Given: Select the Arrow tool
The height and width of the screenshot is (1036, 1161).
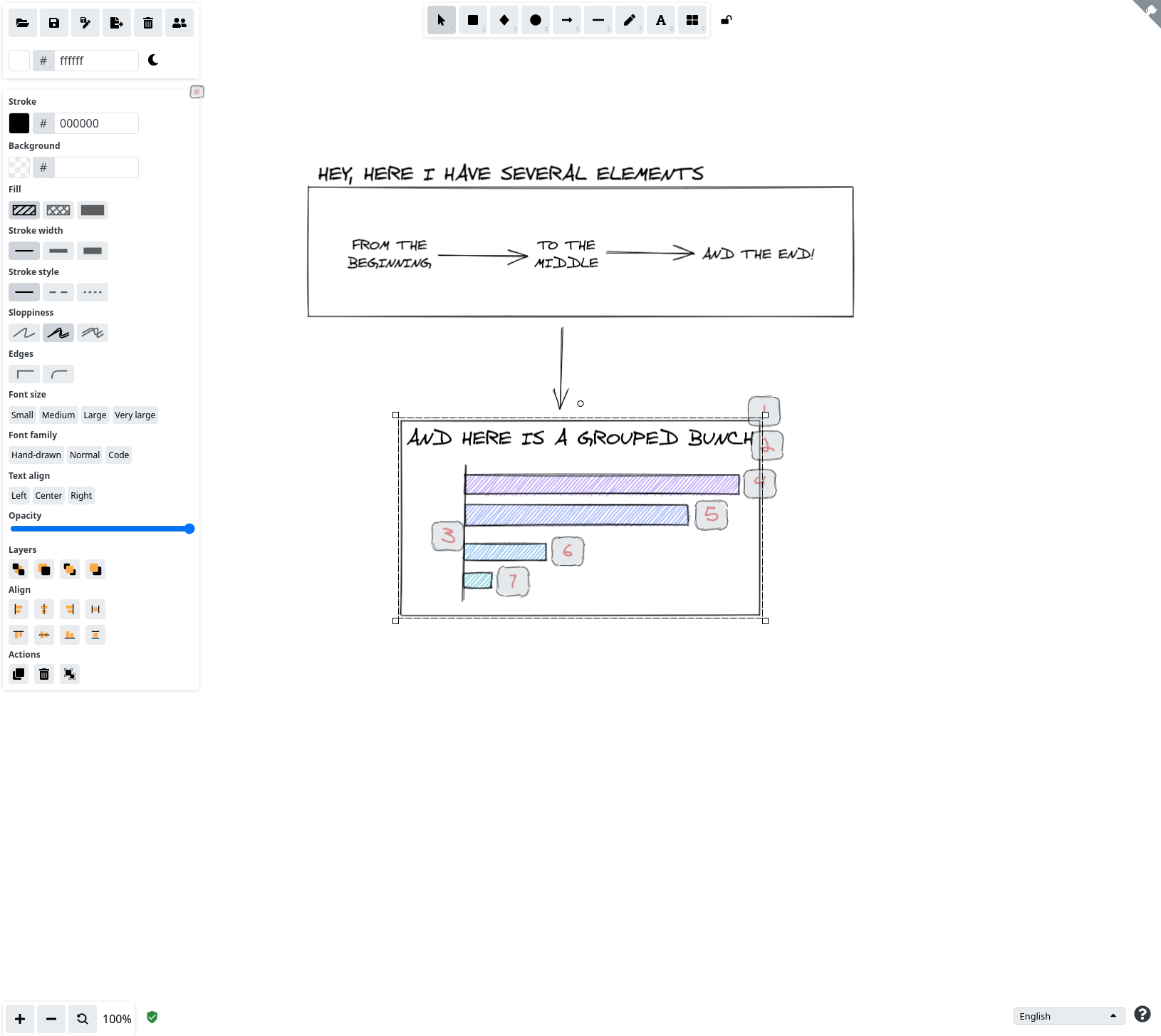Looking at the screenshot, I should [x=566, y=20].
